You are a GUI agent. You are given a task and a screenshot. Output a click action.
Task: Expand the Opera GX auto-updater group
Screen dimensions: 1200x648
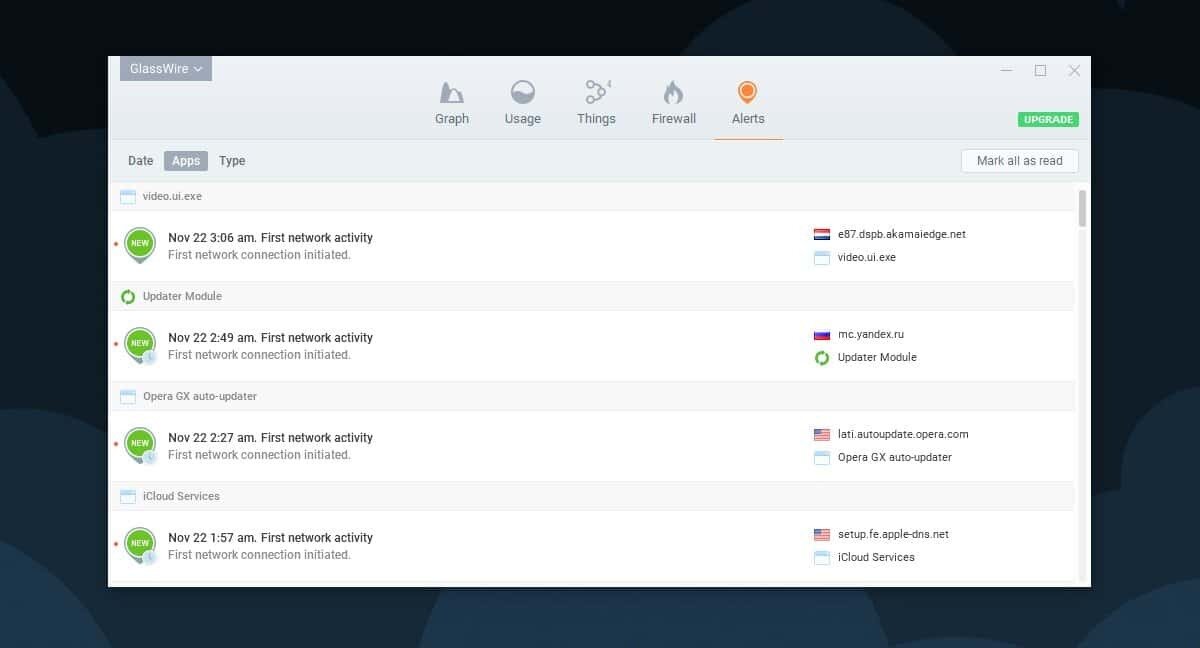point(200,396)
